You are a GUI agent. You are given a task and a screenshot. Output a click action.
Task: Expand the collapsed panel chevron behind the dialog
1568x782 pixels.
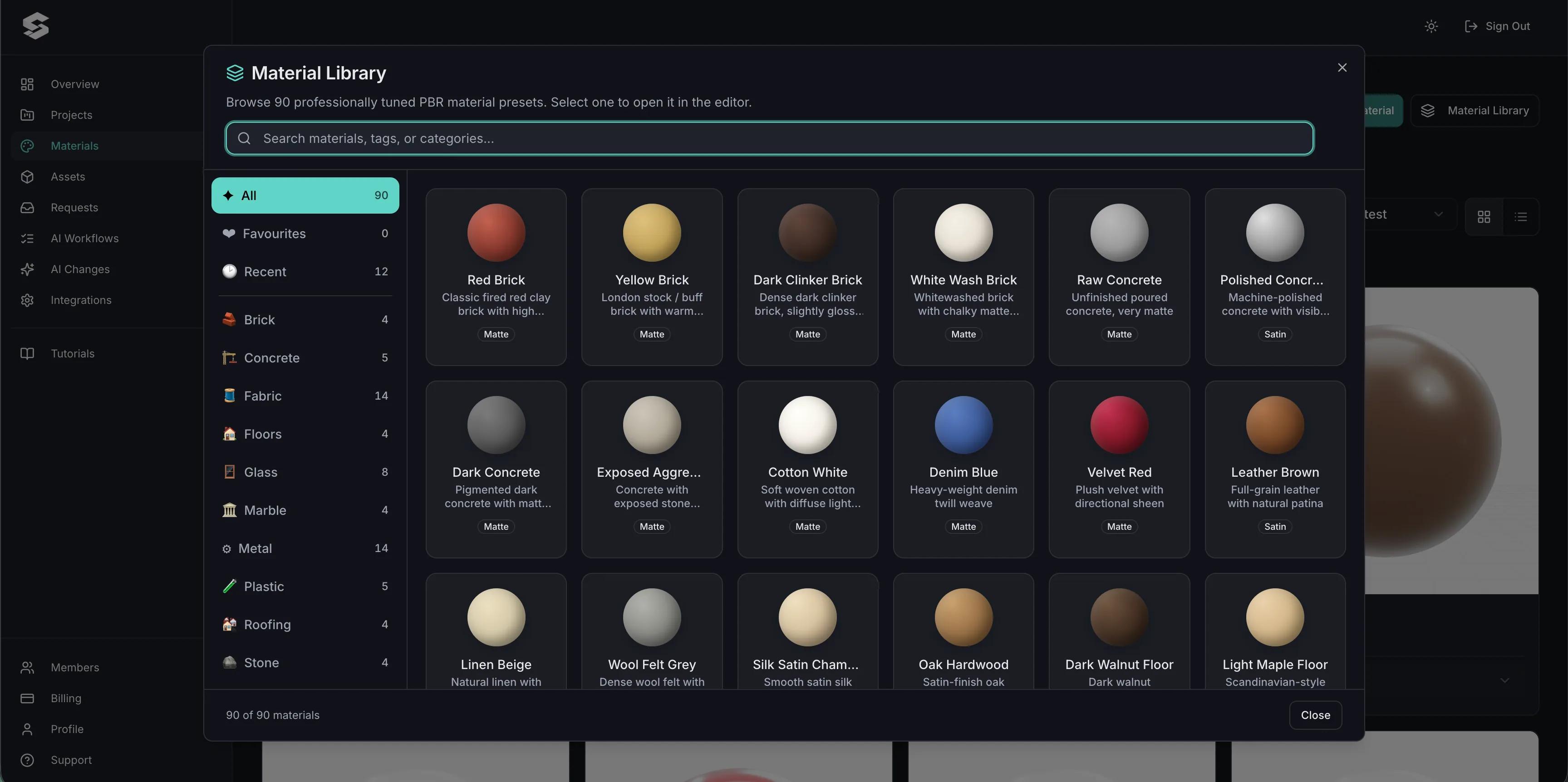point(1505,680)
